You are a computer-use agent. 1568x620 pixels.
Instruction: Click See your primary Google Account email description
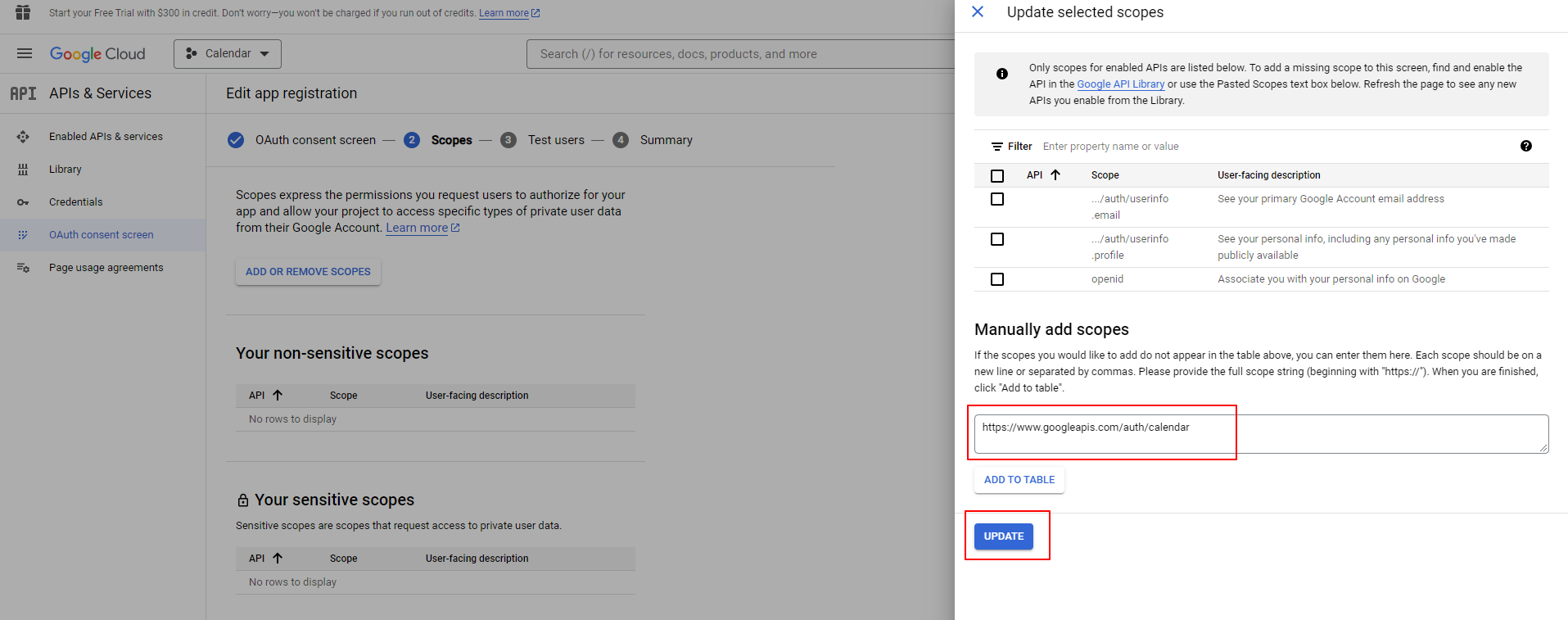pos(1331,199)
